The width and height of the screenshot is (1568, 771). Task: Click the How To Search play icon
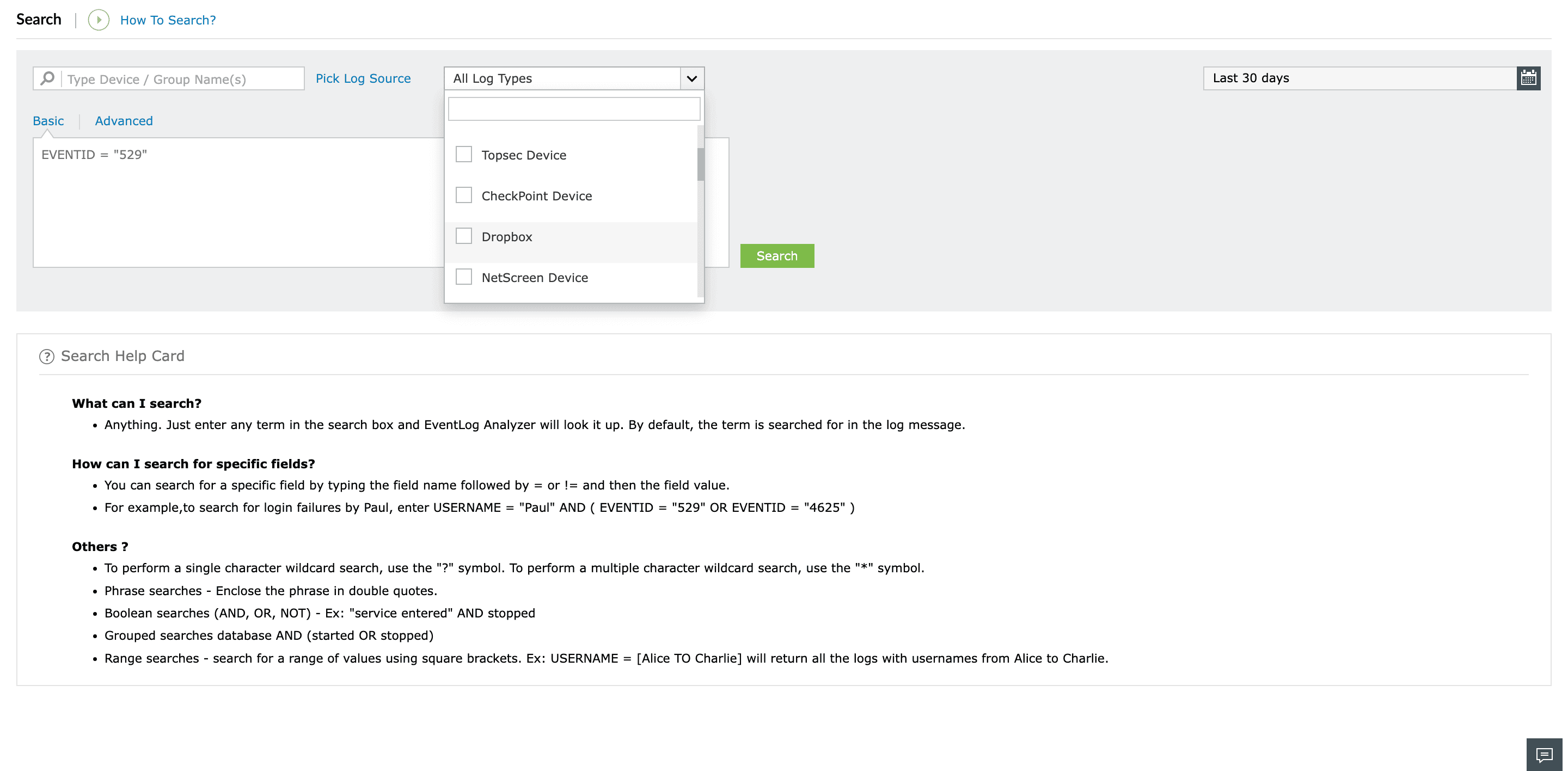(99, 20)
